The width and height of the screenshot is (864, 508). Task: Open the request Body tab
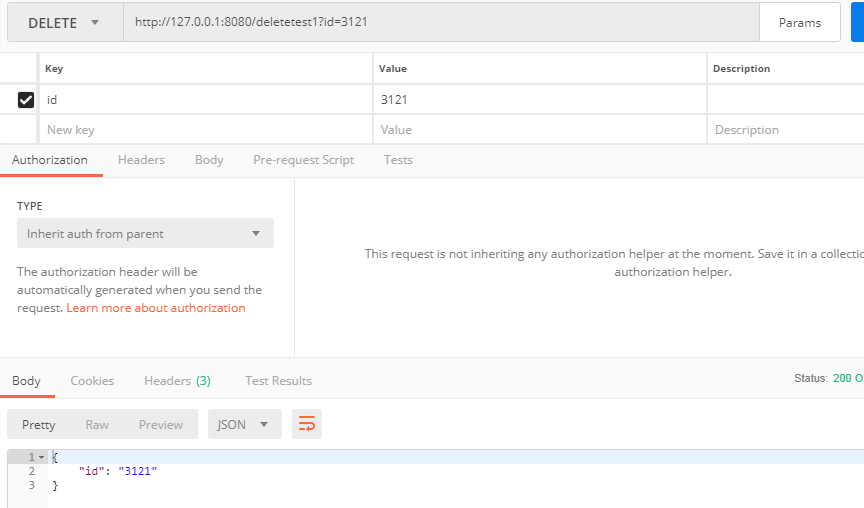click(x=209, y=160)
